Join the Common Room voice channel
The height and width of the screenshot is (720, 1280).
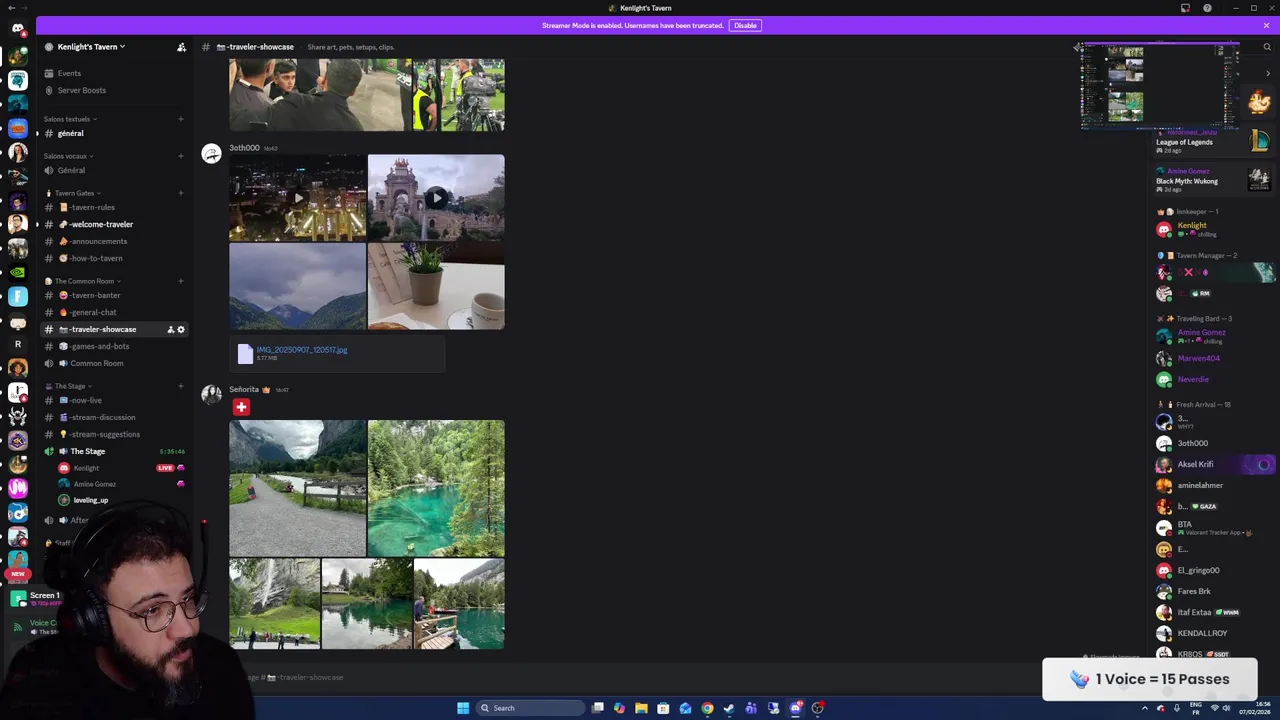(x=96, y=363)
